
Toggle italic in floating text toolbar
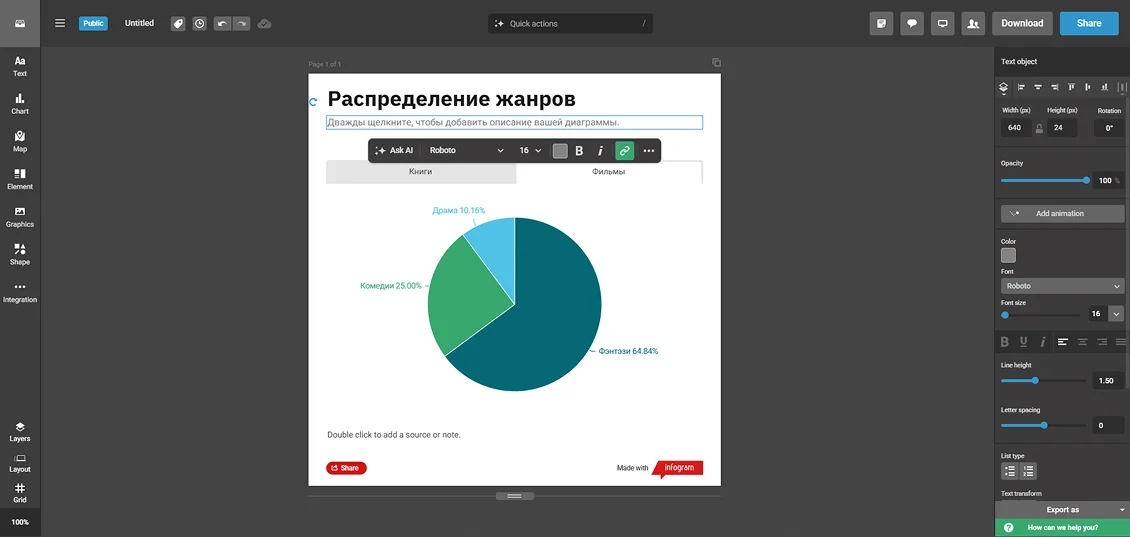(x=600, y=151)
